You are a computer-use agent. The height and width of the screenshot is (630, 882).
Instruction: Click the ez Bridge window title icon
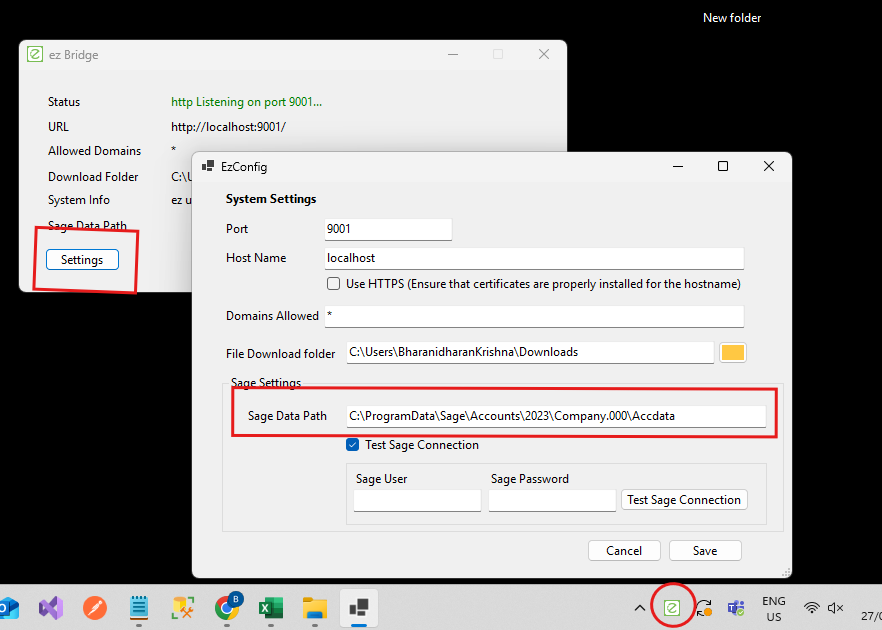point(35,54)
